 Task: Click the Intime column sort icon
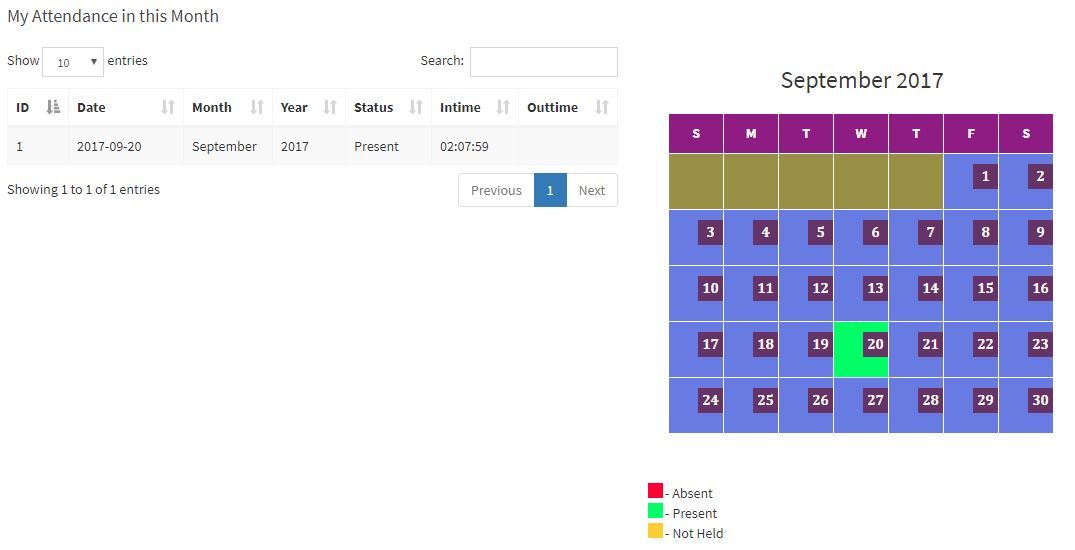click(x=503, y=107)
